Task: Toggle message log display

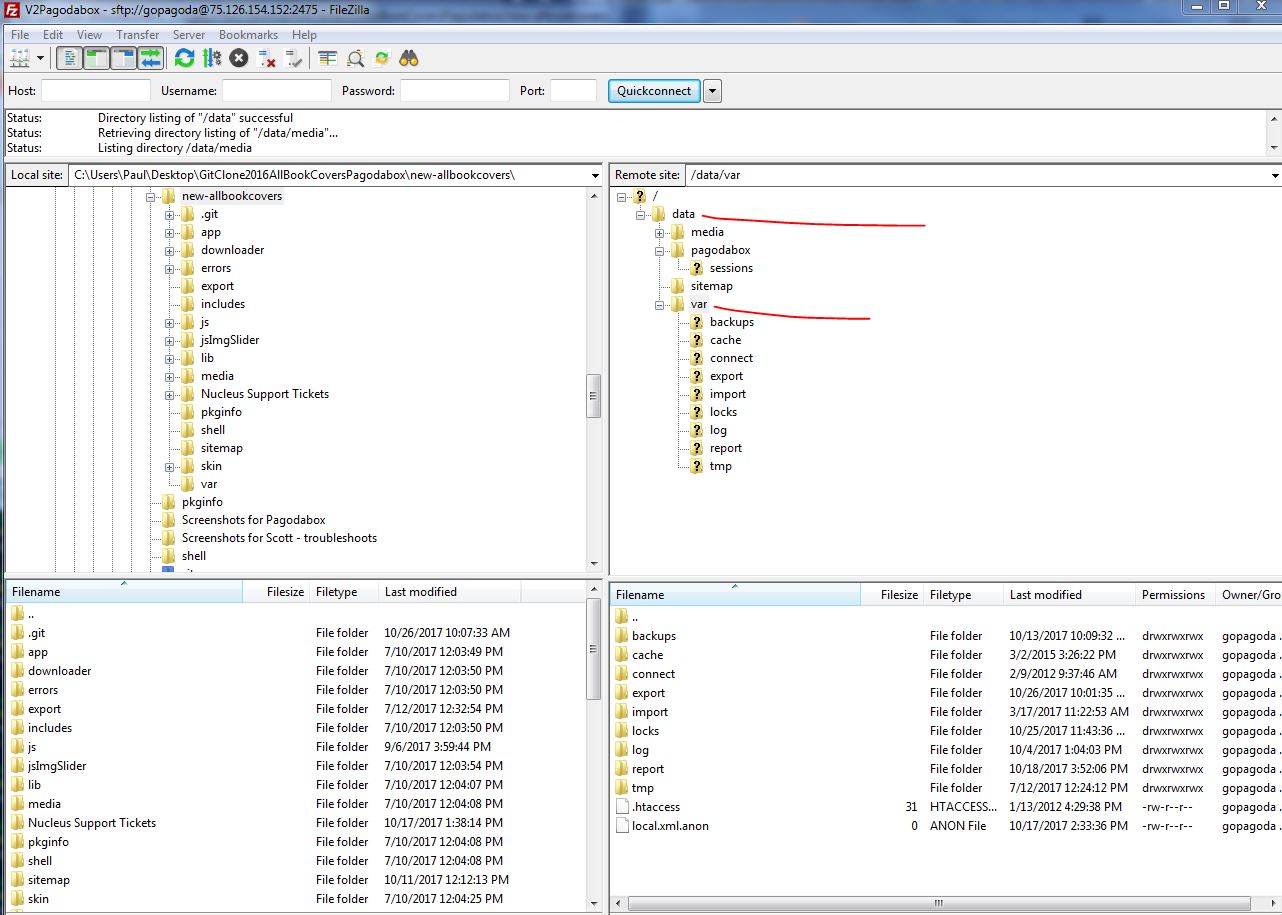Action: 70,58
